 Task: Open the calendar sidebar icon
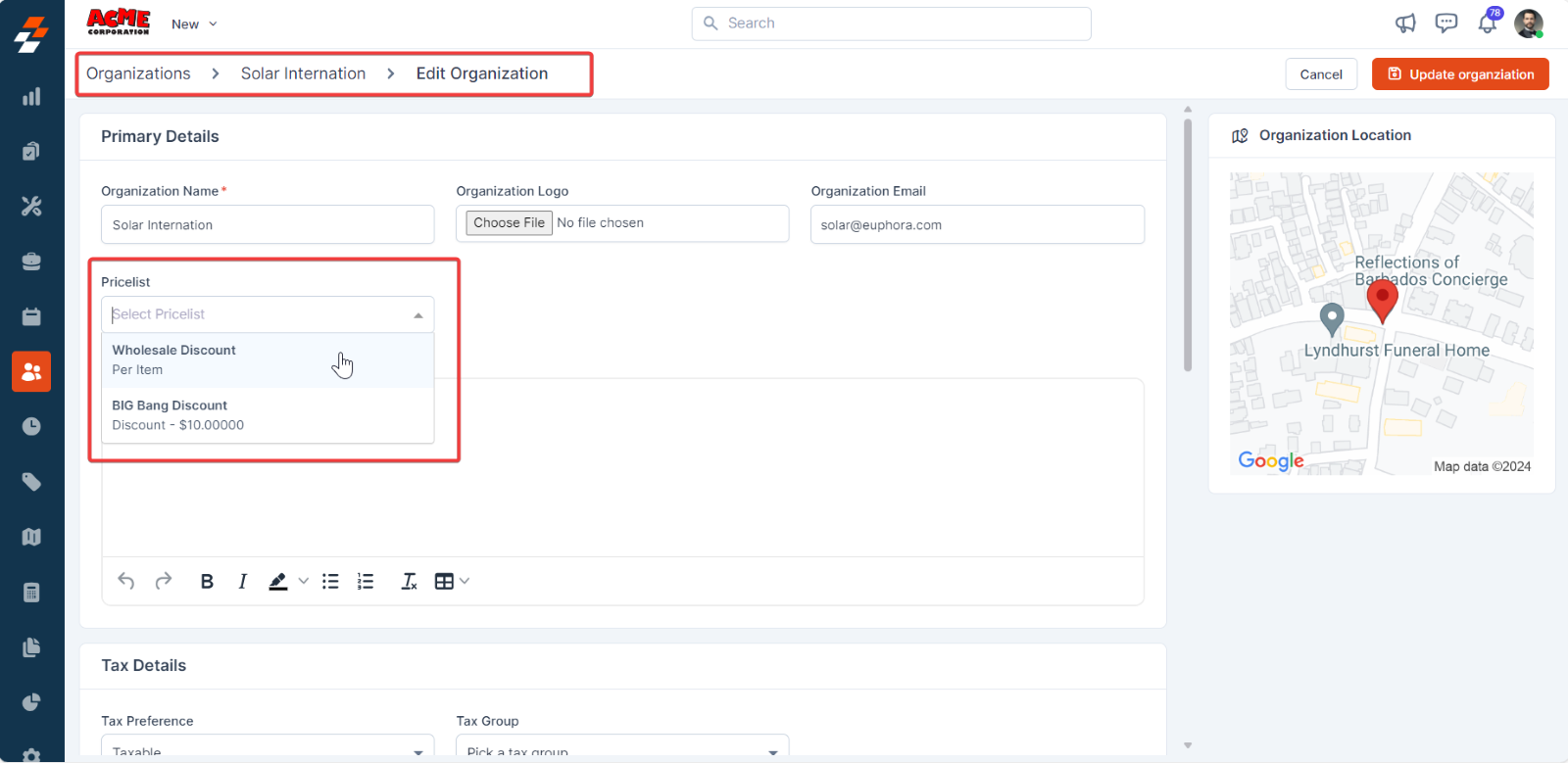click(x=31, y=316)
